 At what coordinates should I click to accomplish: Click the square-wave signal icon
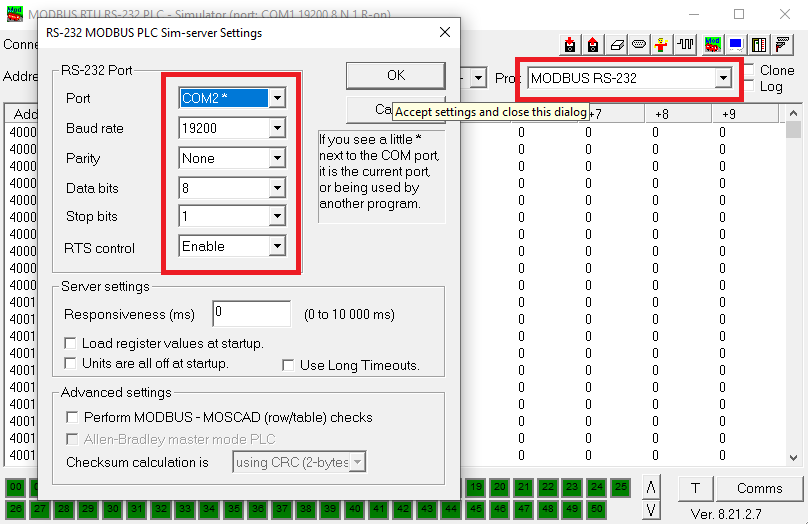click(685, 45)
